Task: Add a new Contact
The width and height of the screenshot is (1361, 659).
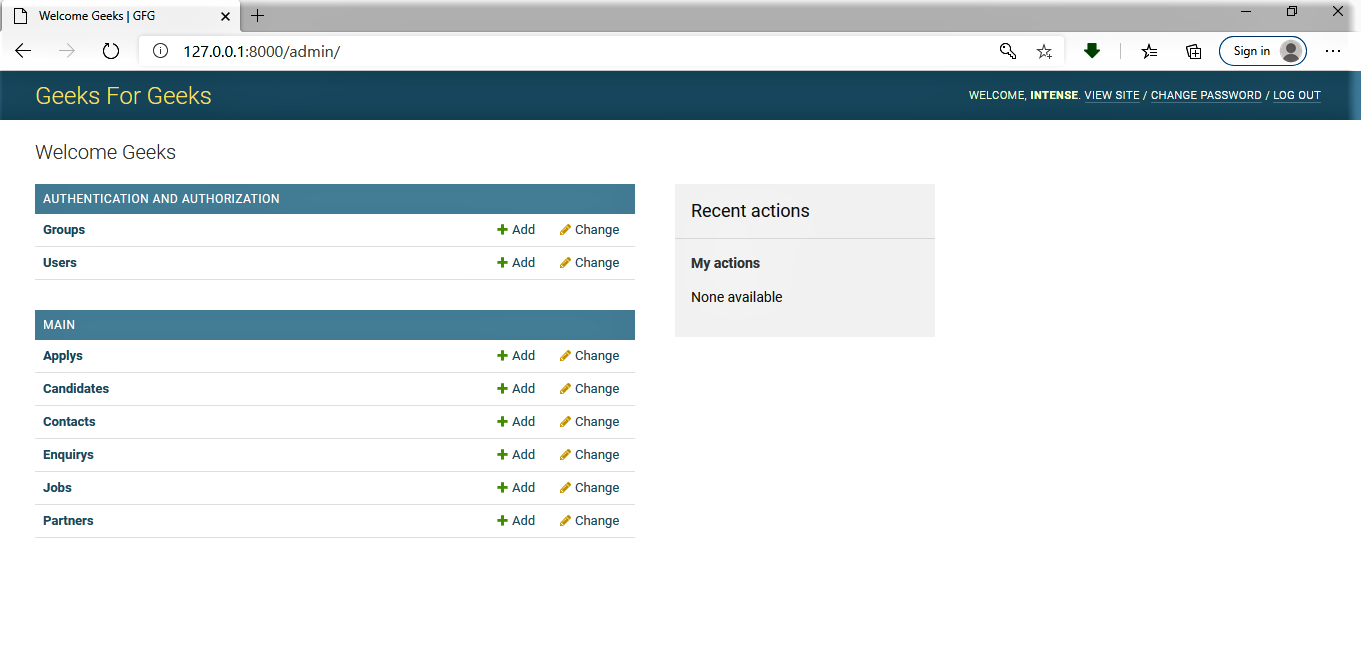Action: coord(516,422)
